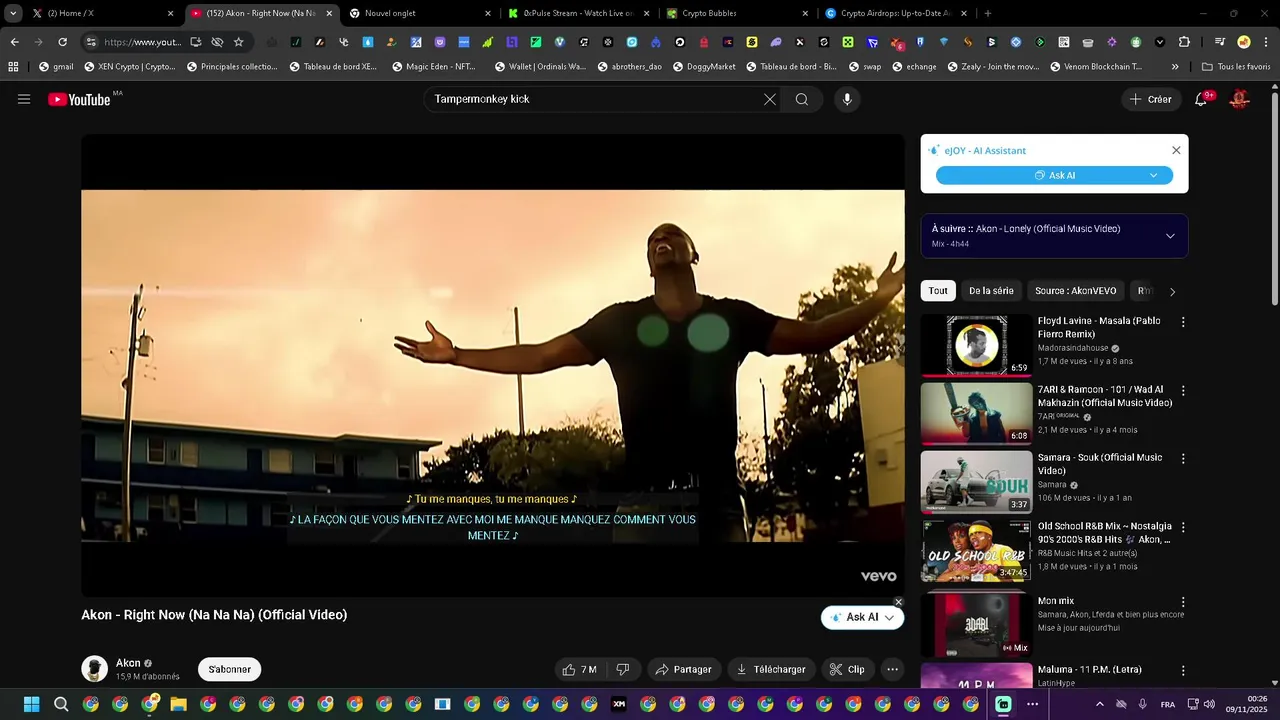Select the Tout filter chip
Image resolution: width=1280 pixels, height=720 pixels.
(x=938, y=291)
